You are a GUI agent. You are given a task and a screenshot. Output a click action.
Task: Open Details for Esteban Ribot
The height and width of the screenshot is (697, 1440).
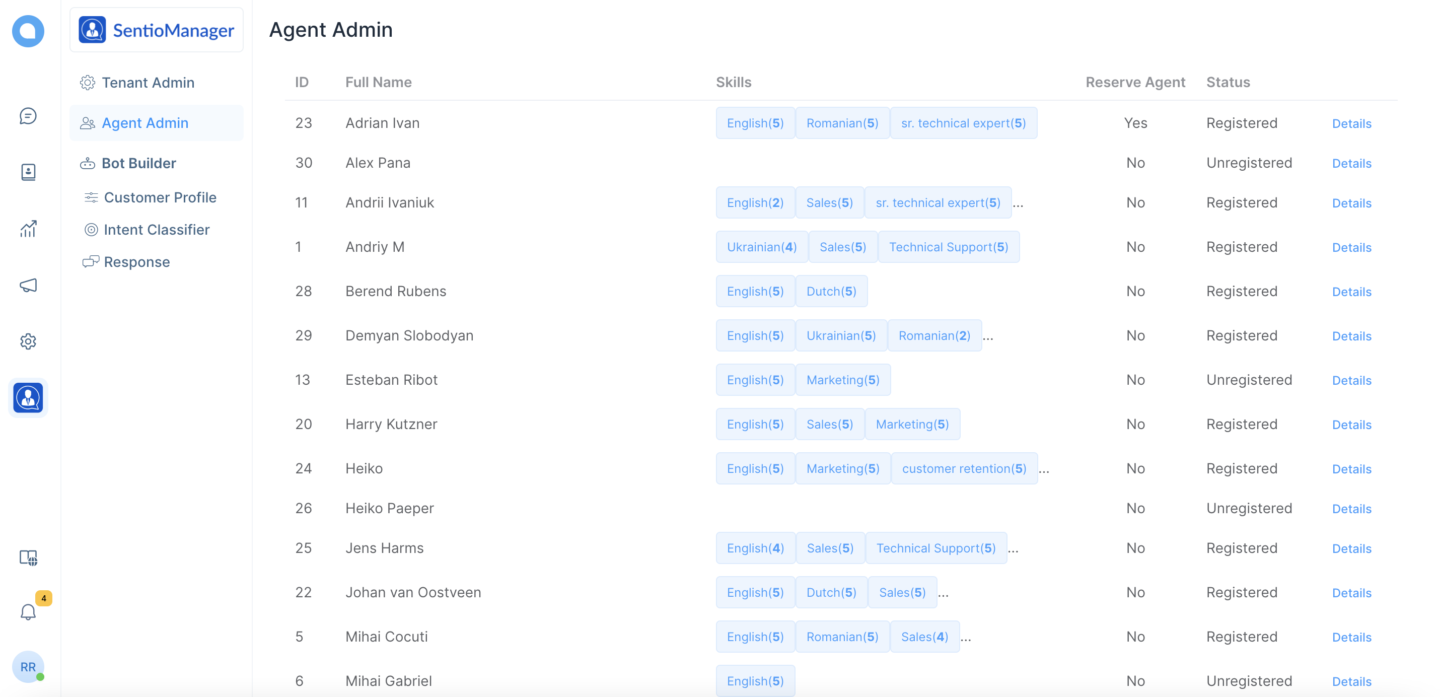[x=1351, y=380]
